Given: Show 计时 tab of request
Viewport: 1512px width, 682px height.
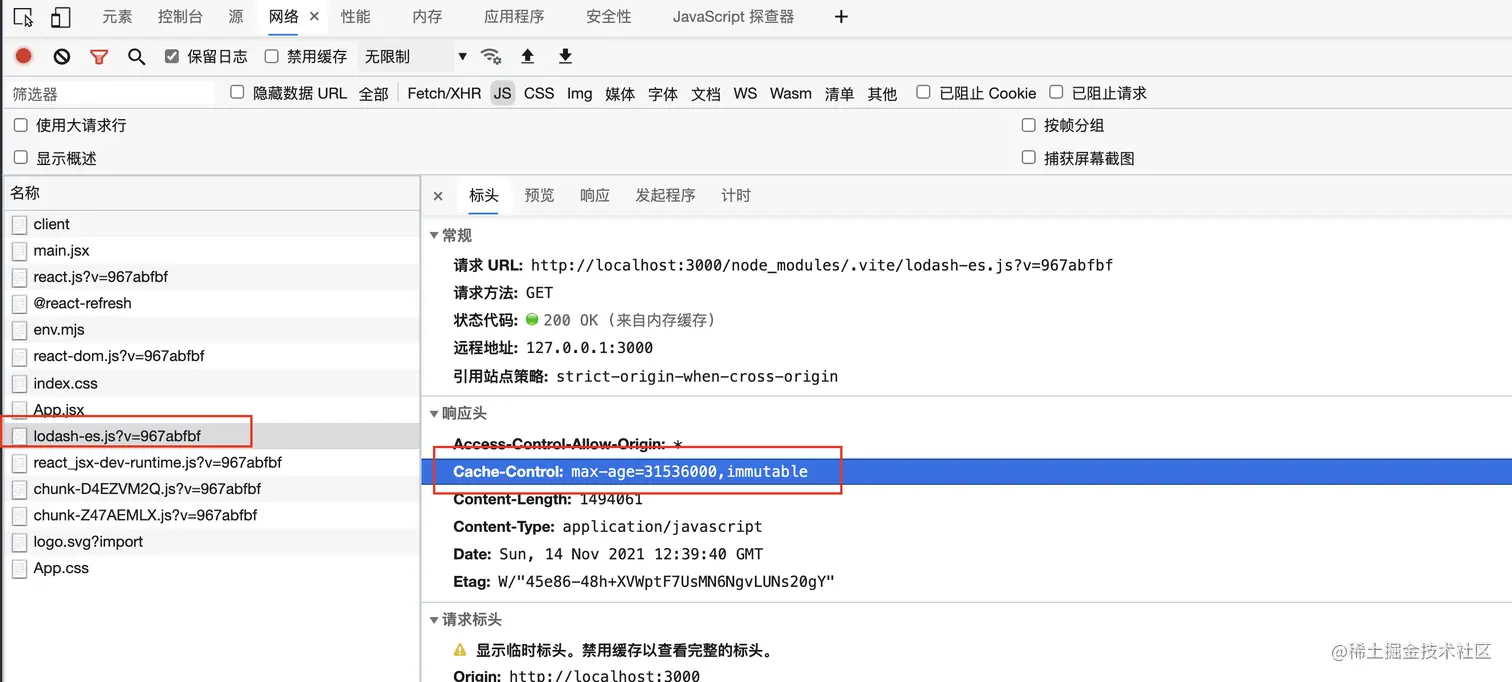Looking at the screenshot, I should pos(736,195).
